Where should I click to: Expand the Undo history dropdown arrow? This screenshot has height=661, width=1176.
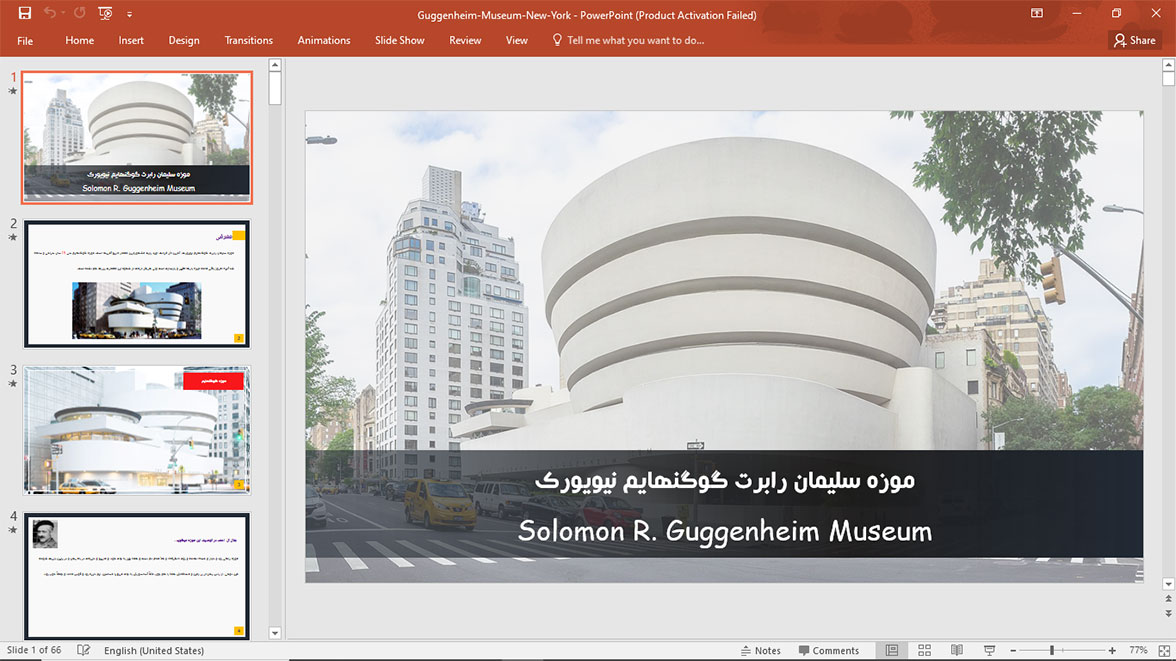63,14
